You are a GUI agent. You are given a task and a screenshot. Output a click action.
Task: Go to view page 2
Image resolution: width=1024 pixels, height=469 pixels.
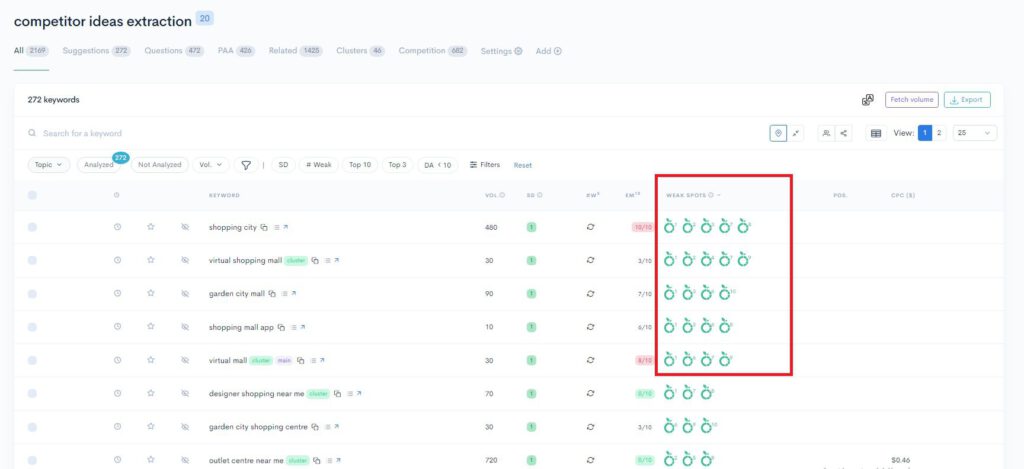tap(939, 133)
